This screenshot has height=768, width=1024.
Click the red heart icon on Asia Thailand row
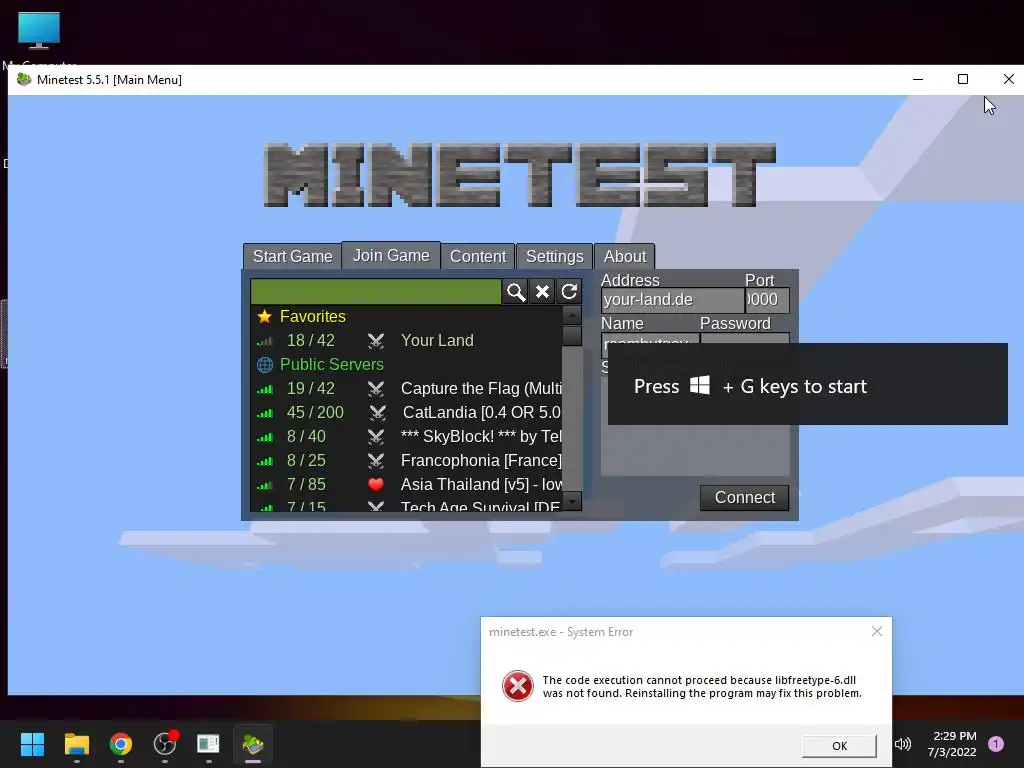tap(376, 485)
